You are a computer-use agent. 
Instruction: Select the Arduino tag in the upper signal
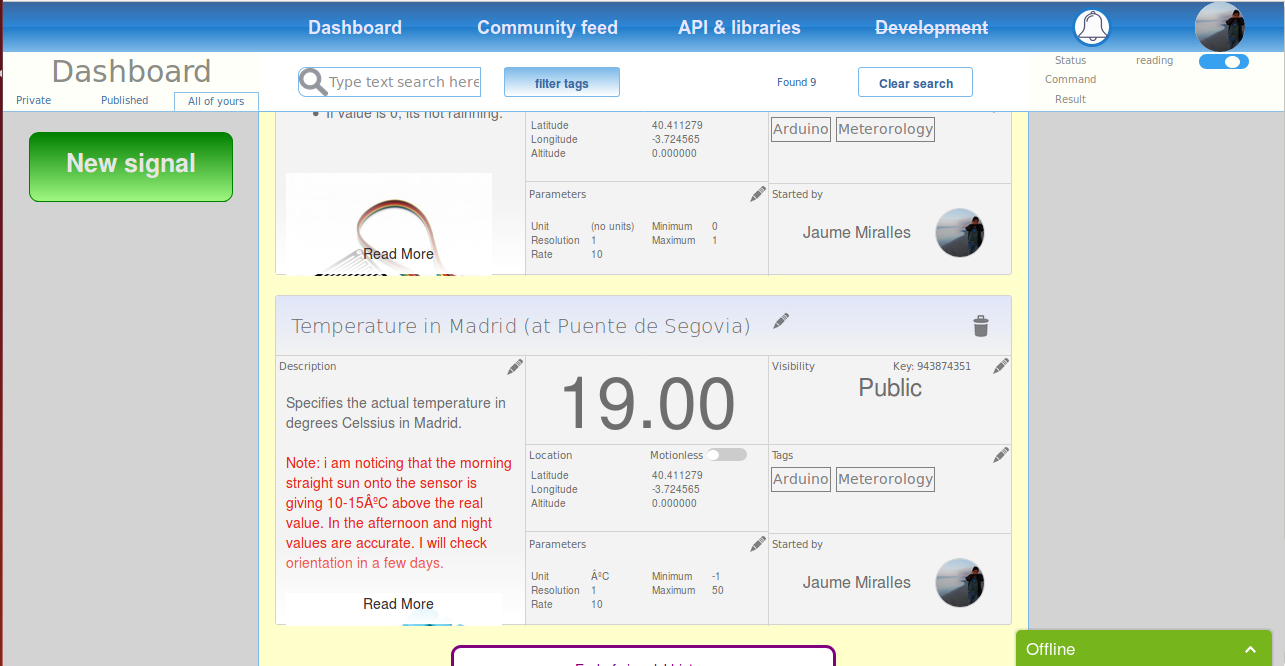pyautogui.click(x=801, y=129)
